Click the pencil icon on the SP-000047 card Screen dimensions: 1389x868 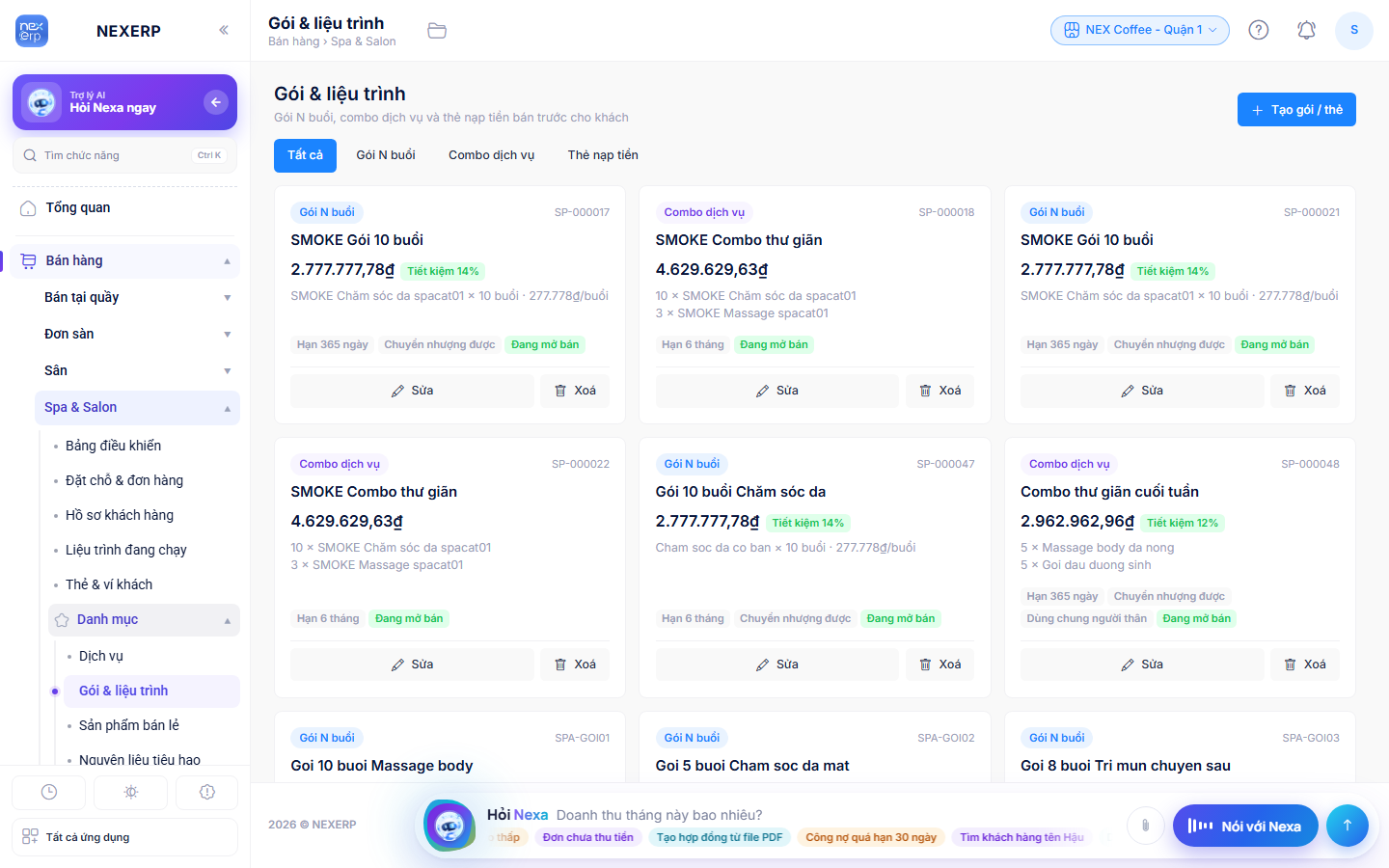[763, 665]
